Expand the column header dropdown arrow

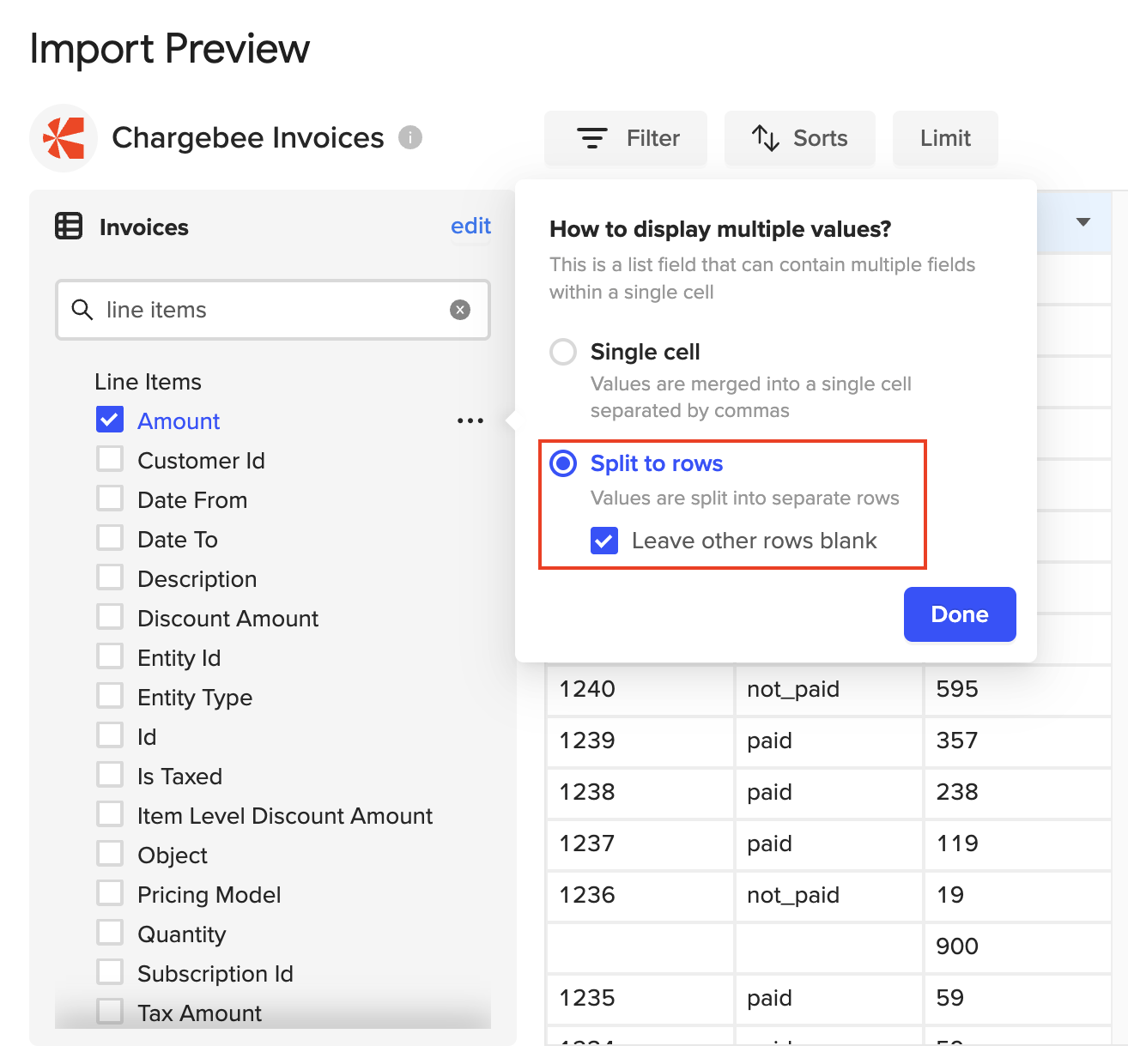(1083, 222)
